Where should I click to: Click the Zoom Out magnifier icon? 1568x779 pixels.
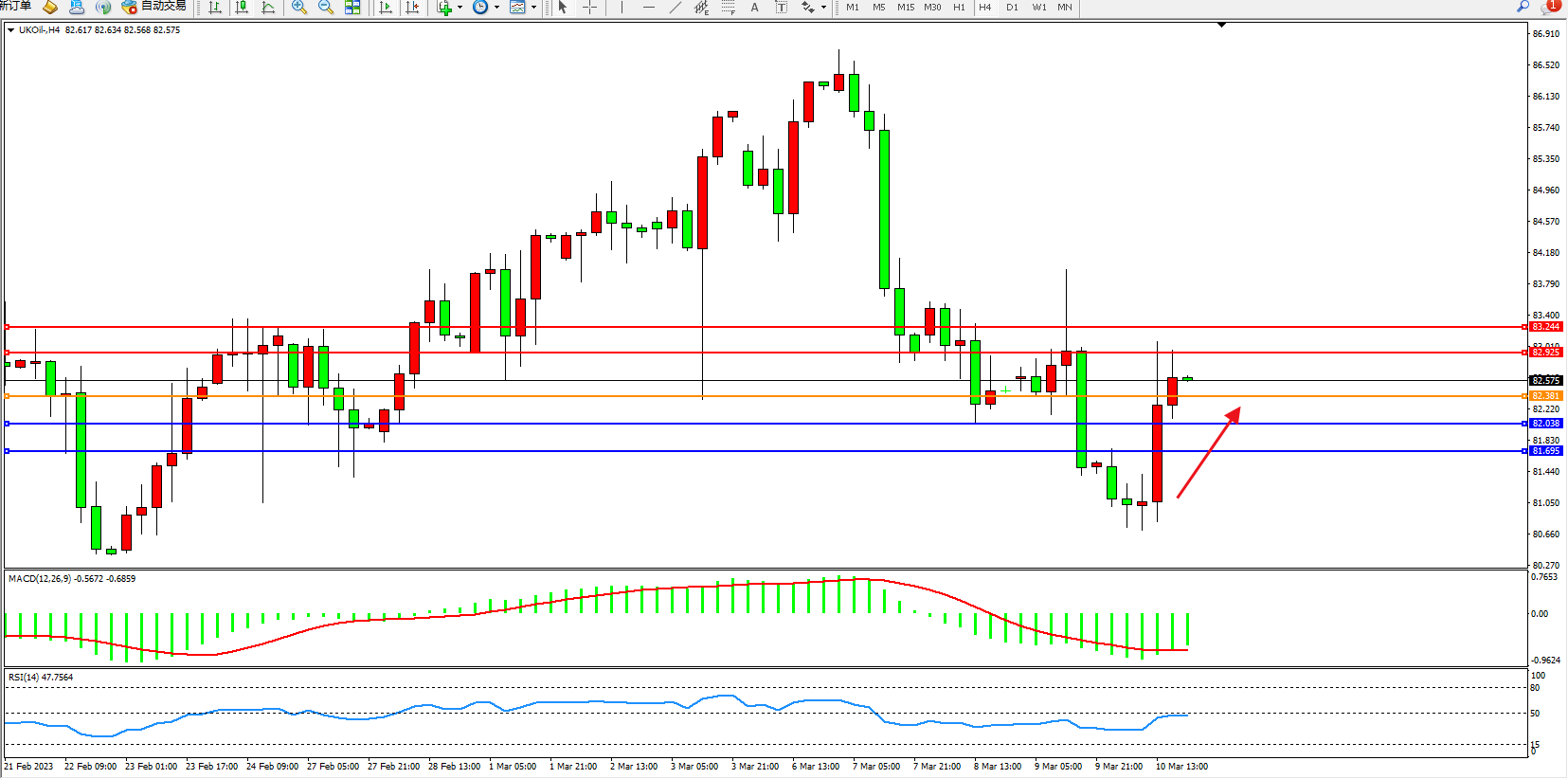tap(326, 8)
